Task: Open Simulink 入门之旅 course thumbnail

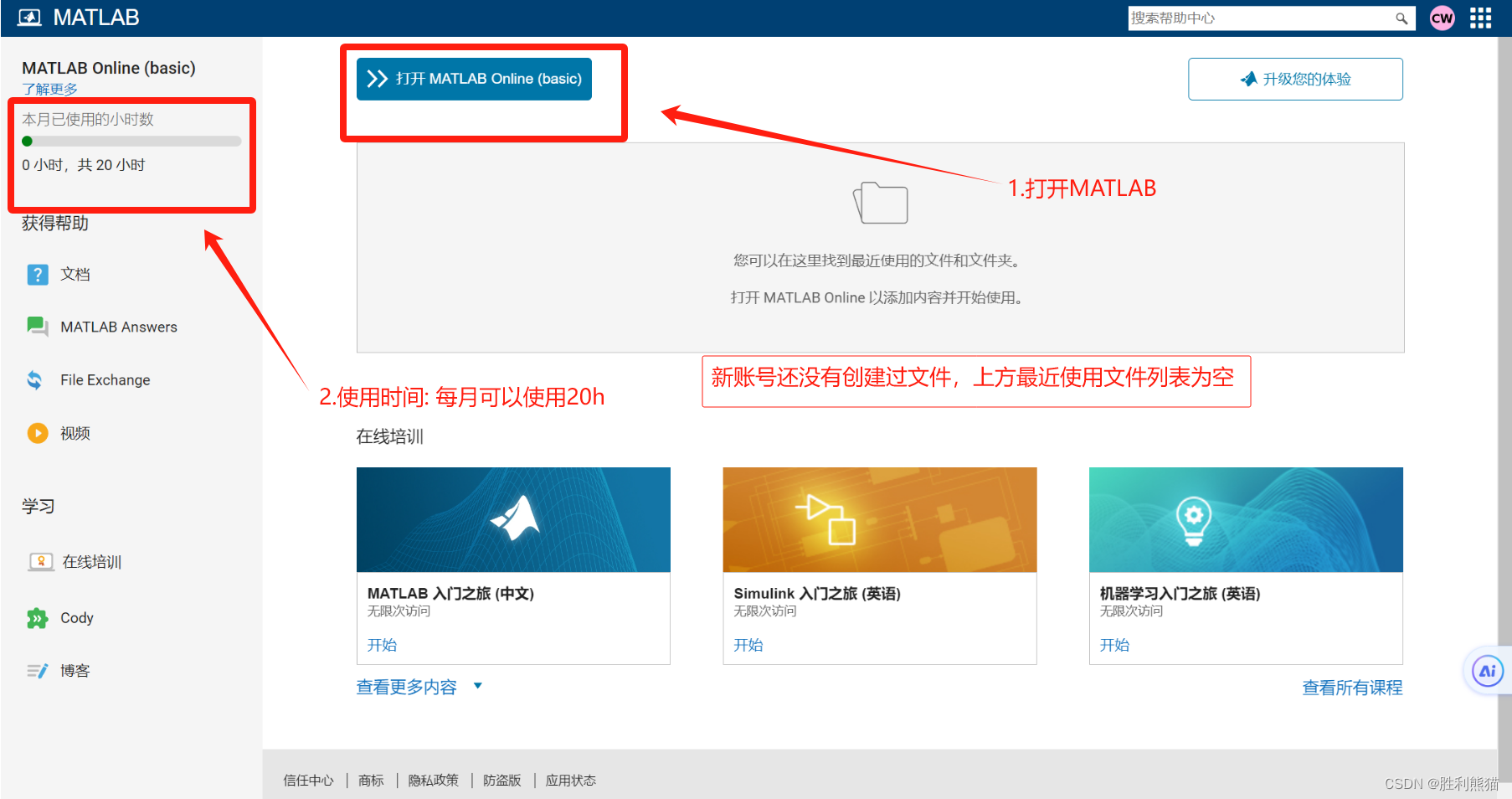Action: (x=880, y=520)
